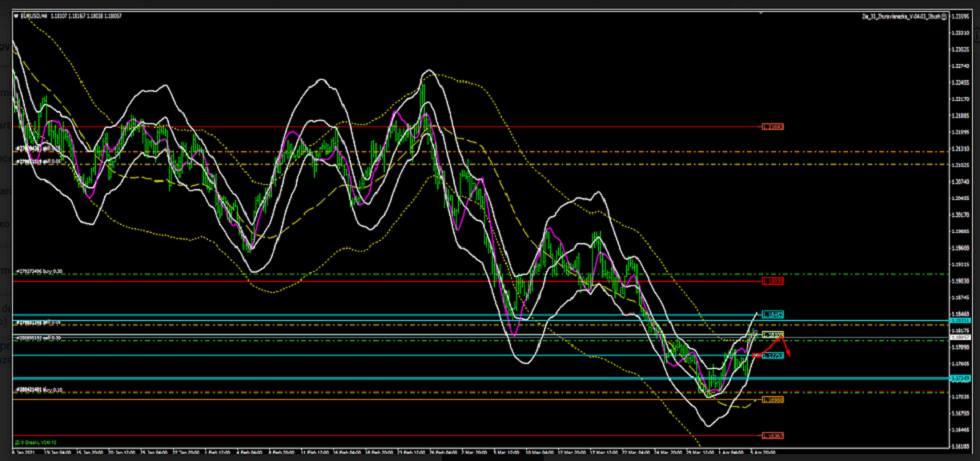The height and width of the screenshot is (461, 980).
Task: Click the upper cyan price label tag
Action: tap(772, 315)
